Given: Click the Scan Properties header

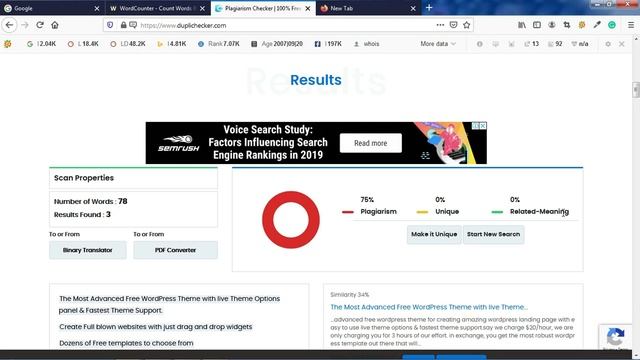Looking at the screenshot, I should pos(133,178).
